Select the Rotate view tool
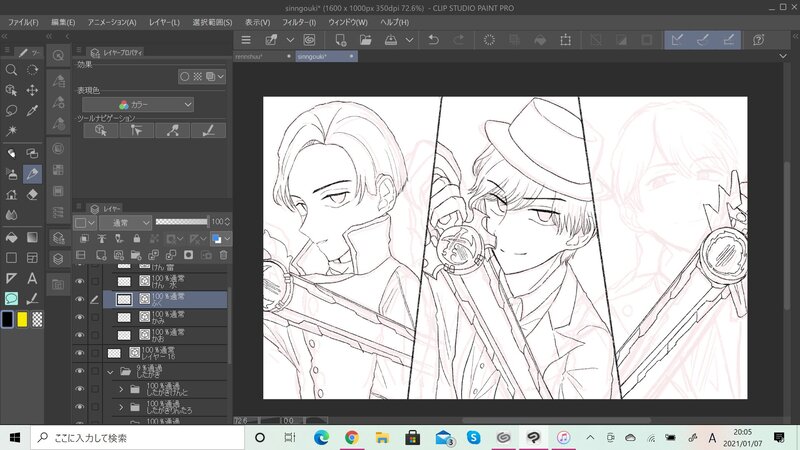Viewport: 800px width, 450px height. pyautogui.click(x=32, y=70)
